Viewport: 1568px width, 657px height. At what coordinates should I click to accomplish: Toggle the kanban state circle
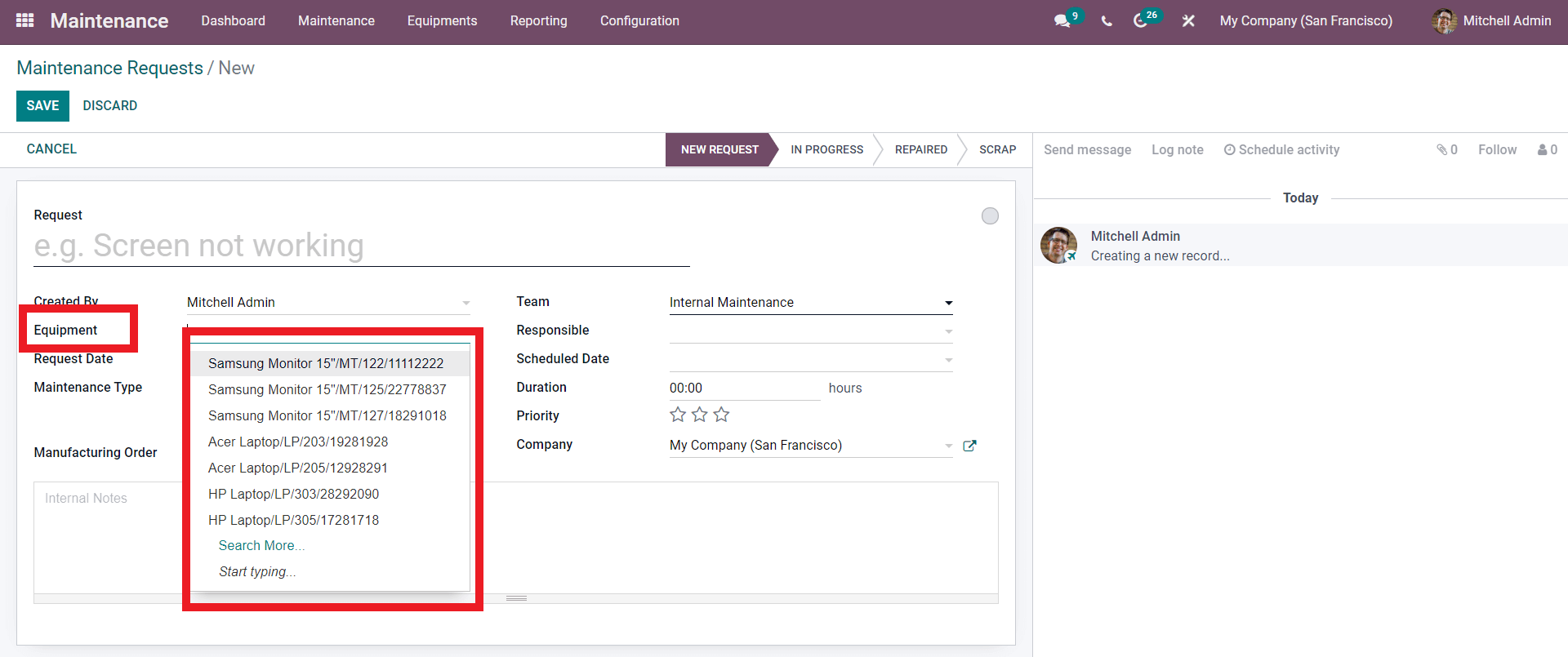990,216
